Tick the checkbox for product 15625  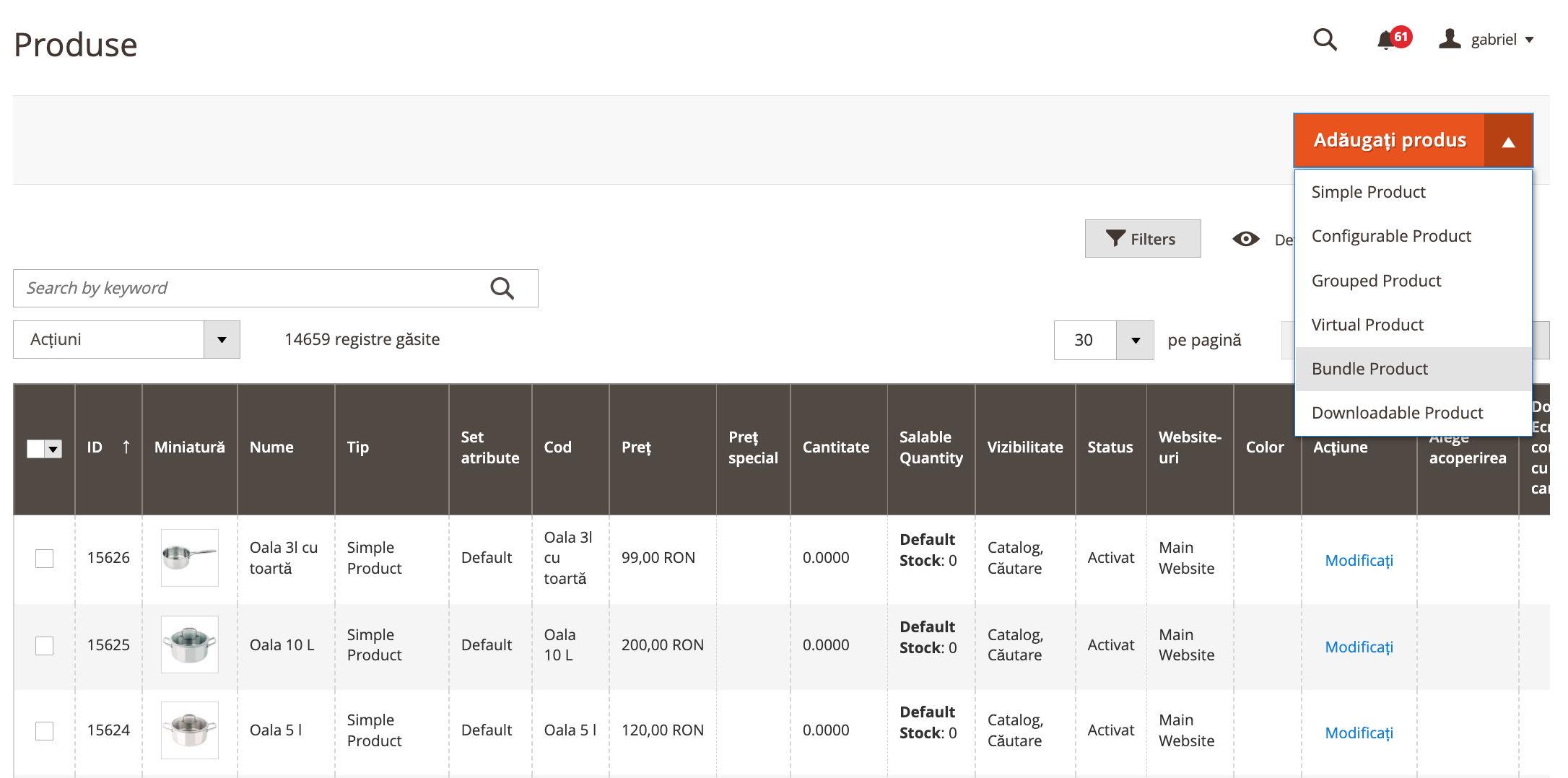pyautogui.click(x=45, y=645)
